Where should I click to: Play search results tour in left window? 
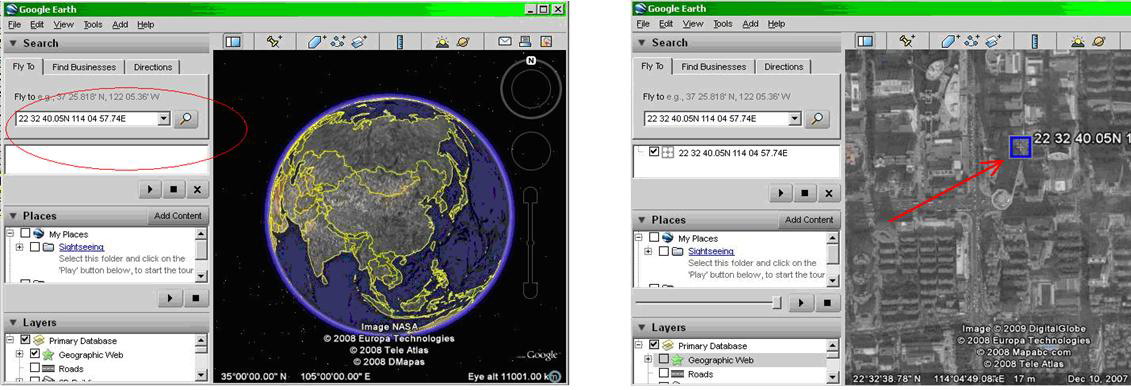pyautogui.click(x=149, y=189)
